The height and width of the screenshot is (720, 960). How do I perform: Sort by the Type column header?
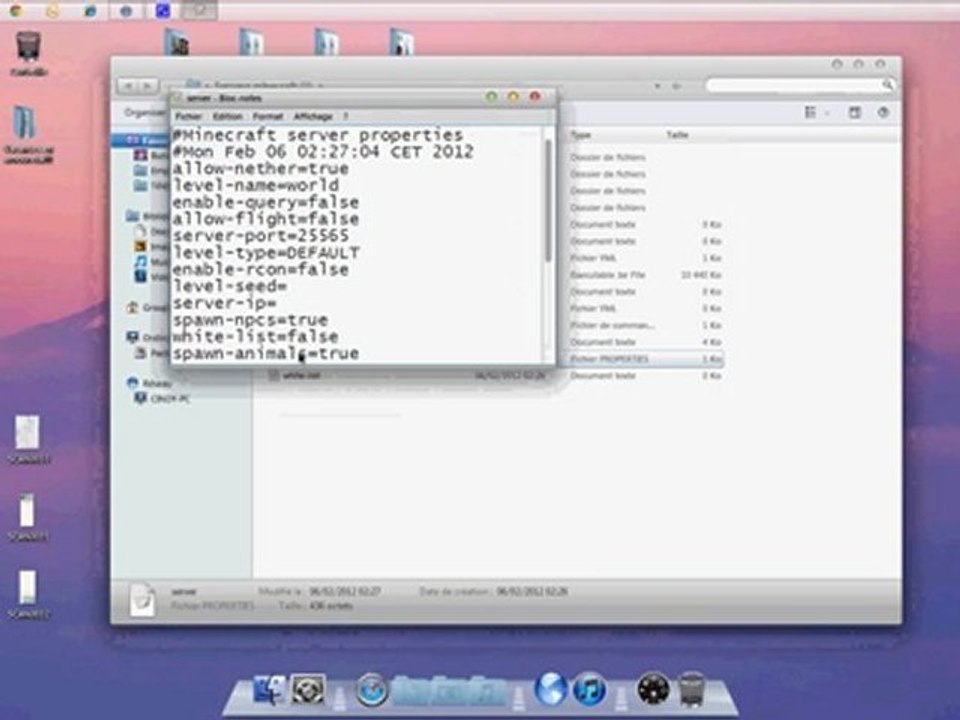[x=580, y=135]
